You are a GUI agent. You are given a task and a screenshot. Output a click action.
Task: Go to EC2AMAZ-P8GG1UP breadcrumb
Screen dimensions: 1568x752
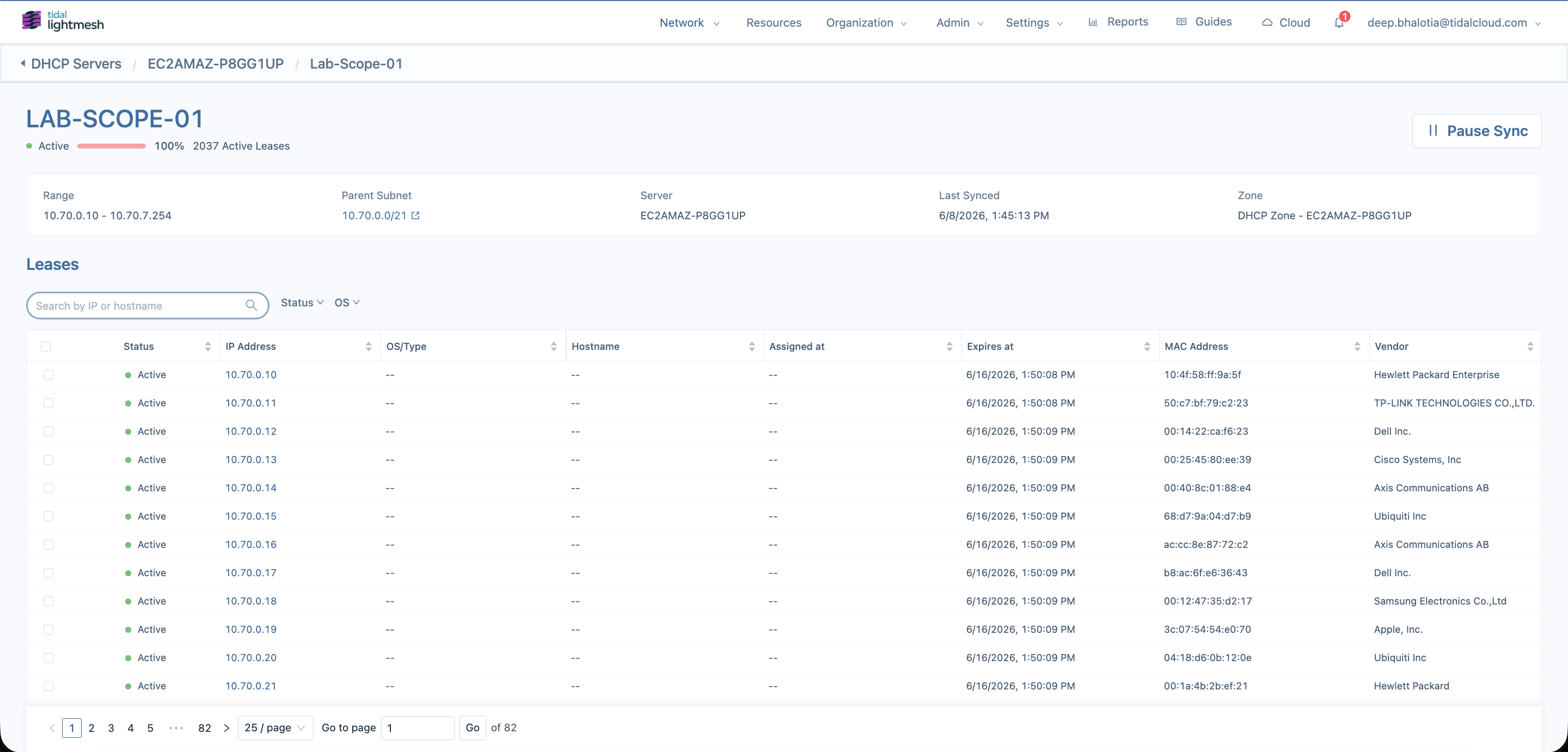pos(216,63)
